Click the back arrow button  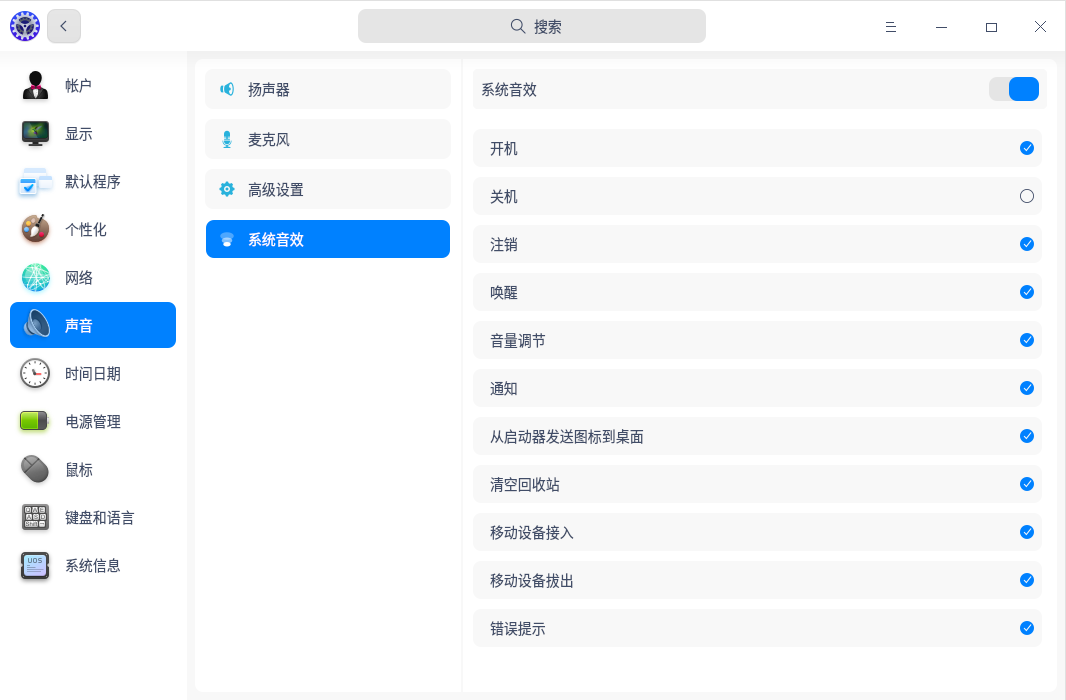point(64,27)
